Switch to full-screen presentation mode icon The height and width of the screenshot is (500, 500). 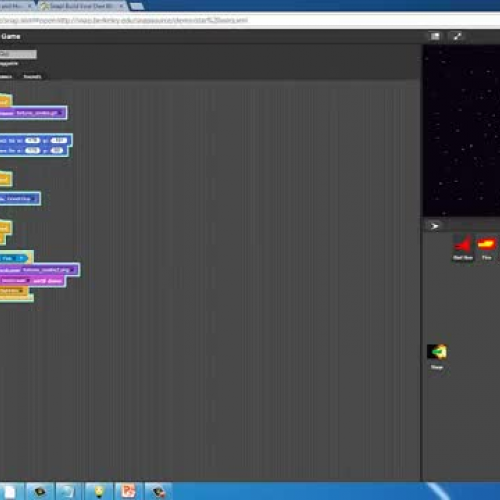(x=457, y=36)
